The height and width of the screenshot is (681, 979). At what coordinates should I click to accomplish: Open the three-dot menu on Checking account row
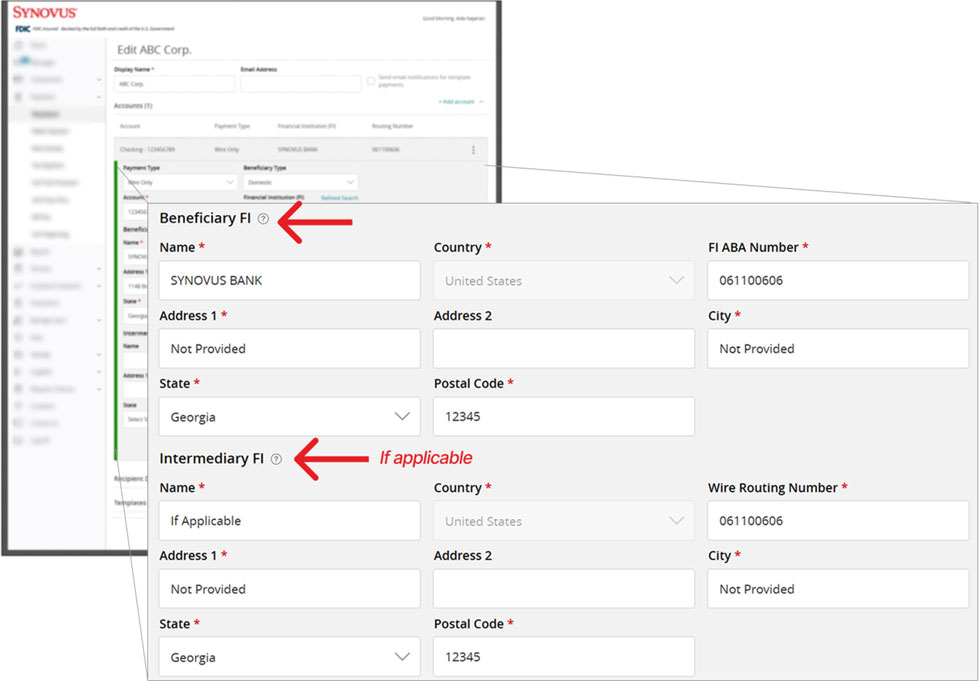tap(473, 150)
